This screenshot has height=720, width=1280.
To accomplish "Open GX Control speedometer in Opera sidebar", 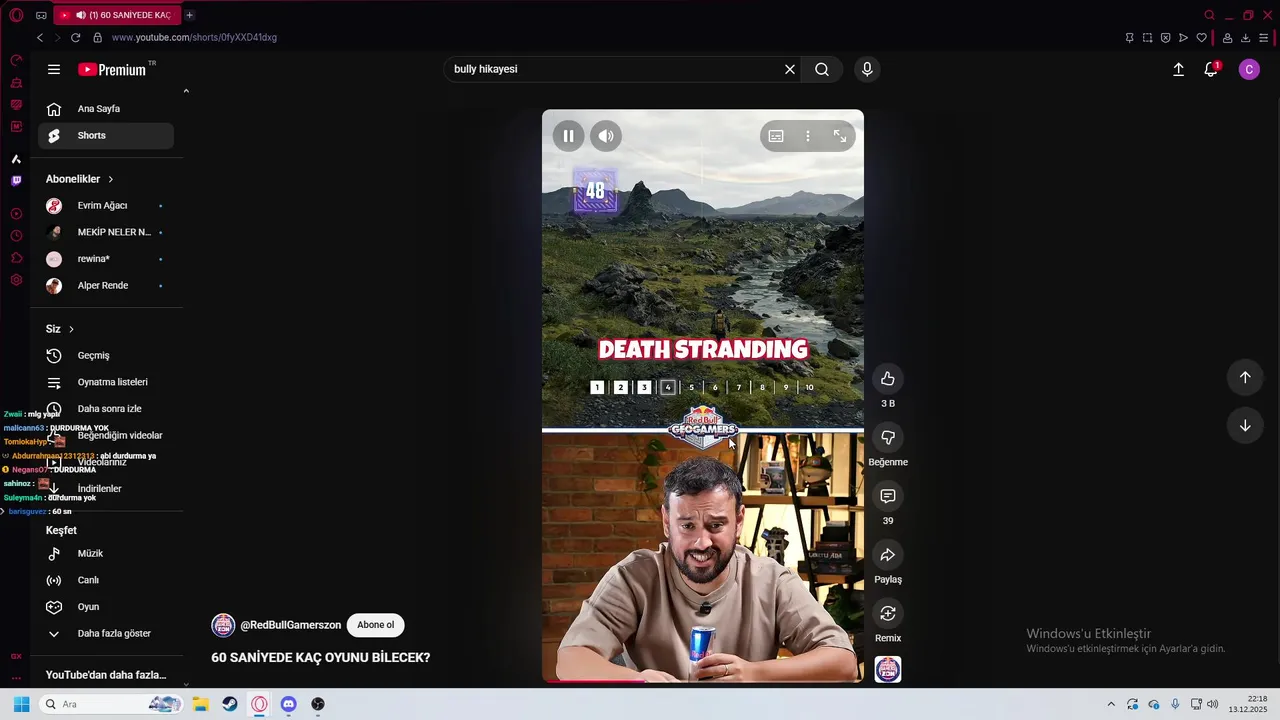I will coord(16,61).
